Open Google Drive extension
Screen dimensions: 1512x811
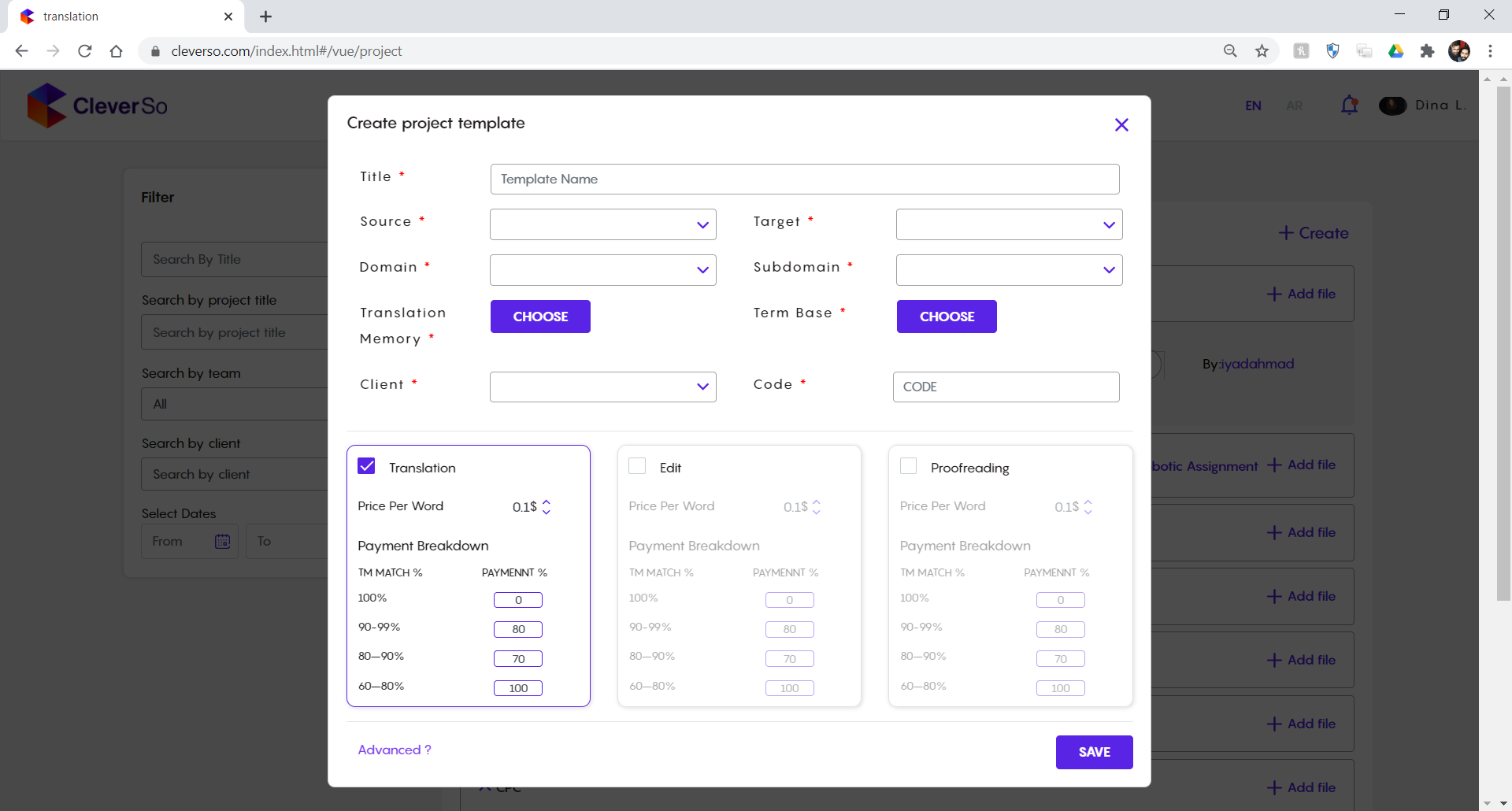coord(1395,51)
